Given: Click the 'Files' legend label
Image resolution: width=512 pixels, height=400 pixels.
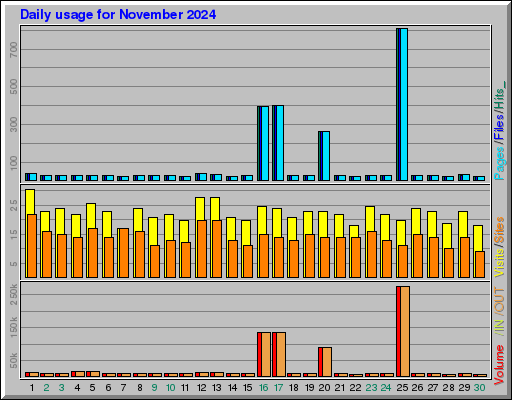Looking at the screenshot, I should tap(499, 127).
